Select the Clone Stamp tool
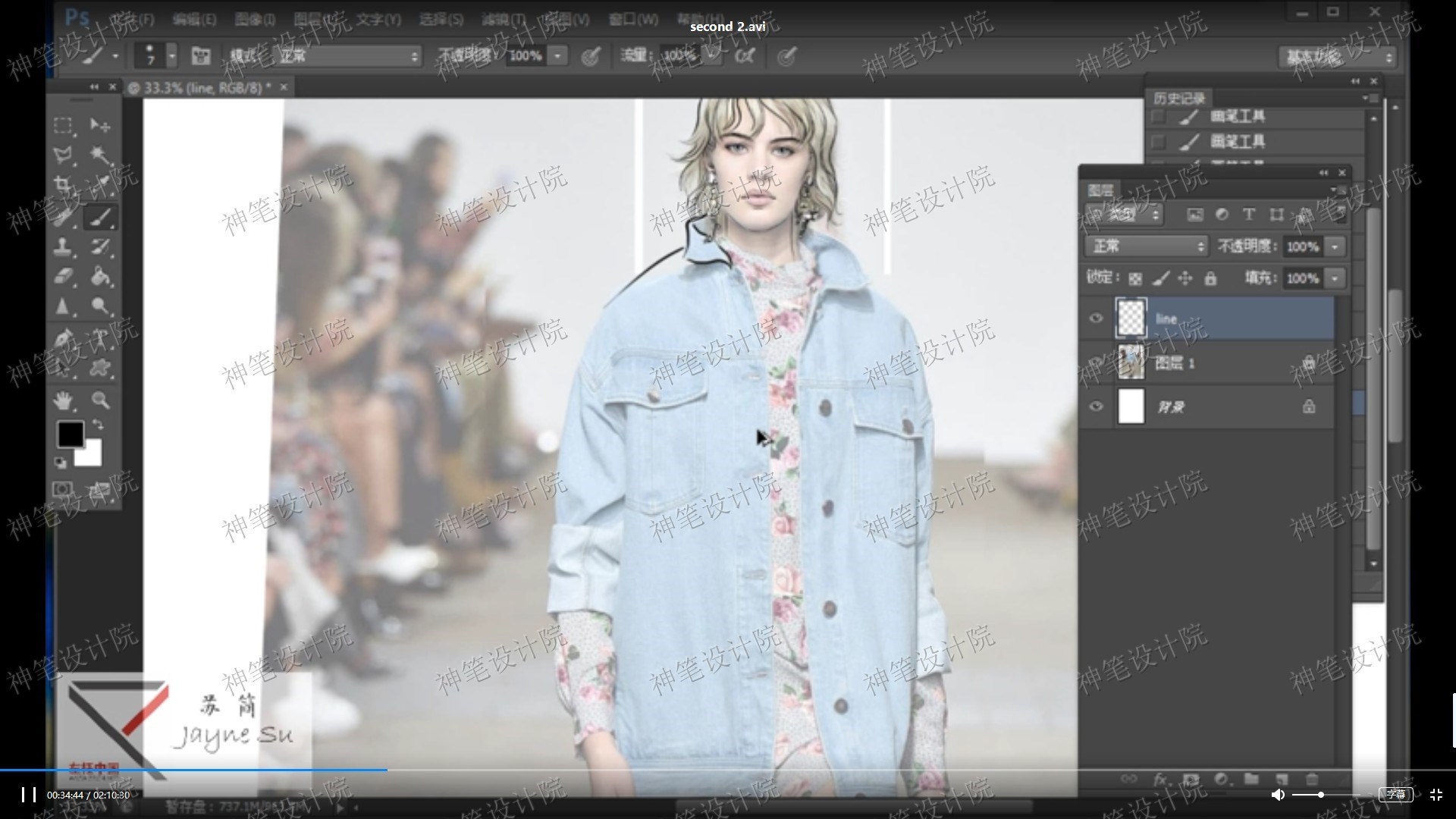Image resolution: width=1456 pixels, height=819 pixels. (x=64, y=246)
